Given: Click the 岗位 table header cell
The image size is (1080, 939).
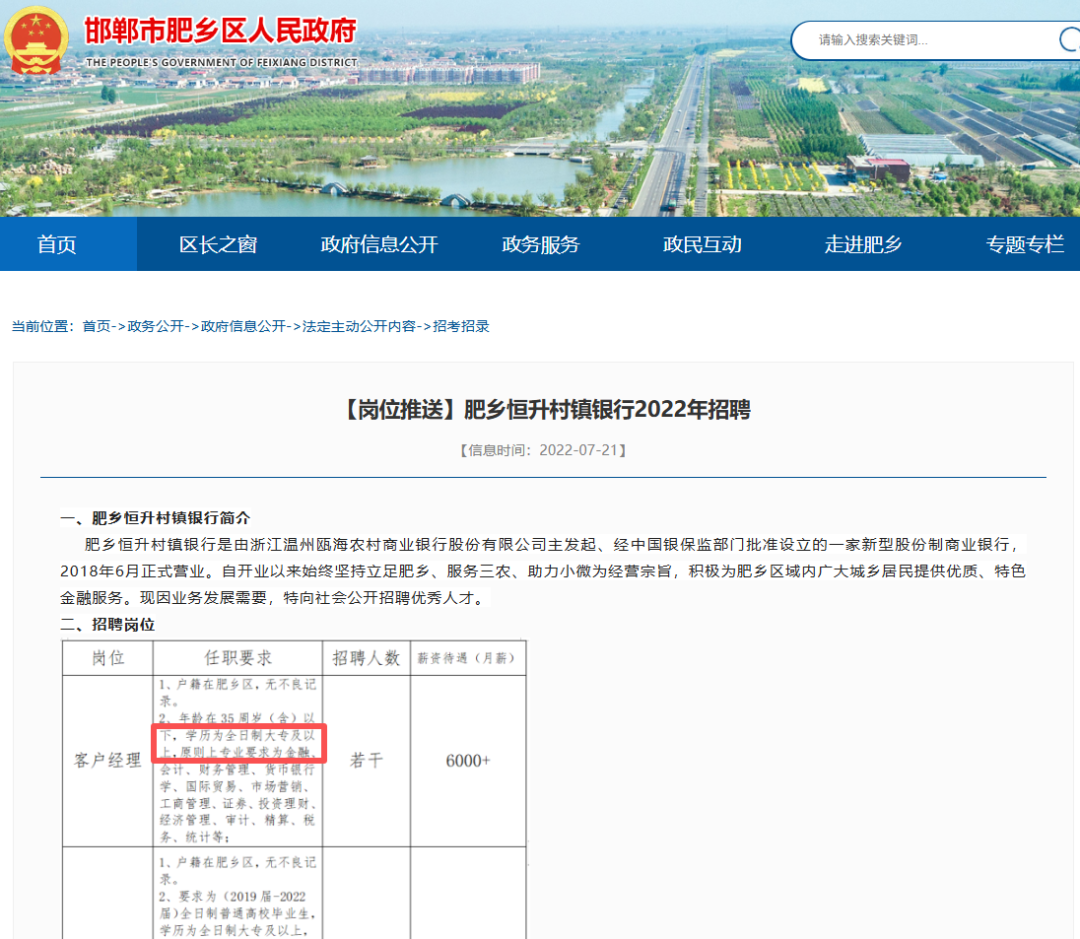Looking at the screenshot, I should pyautogui.click(x=108, y=658).
